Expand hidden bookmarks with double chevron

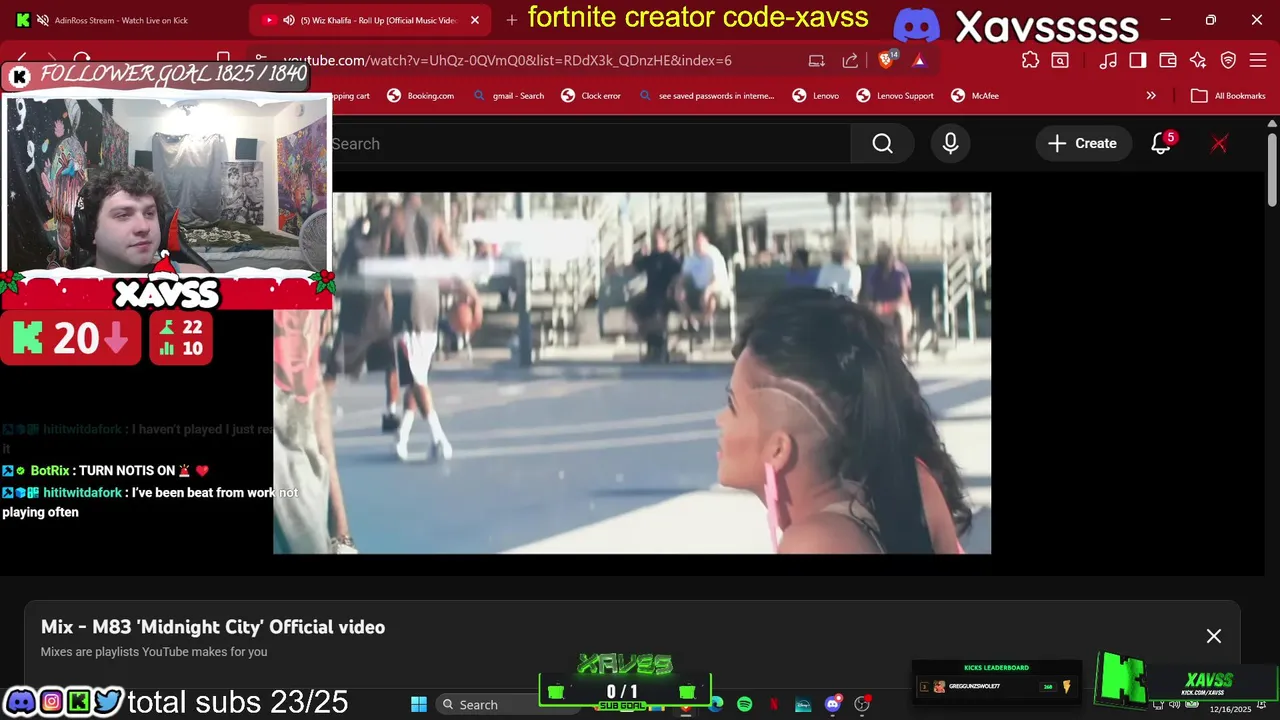pos(1151,96)
